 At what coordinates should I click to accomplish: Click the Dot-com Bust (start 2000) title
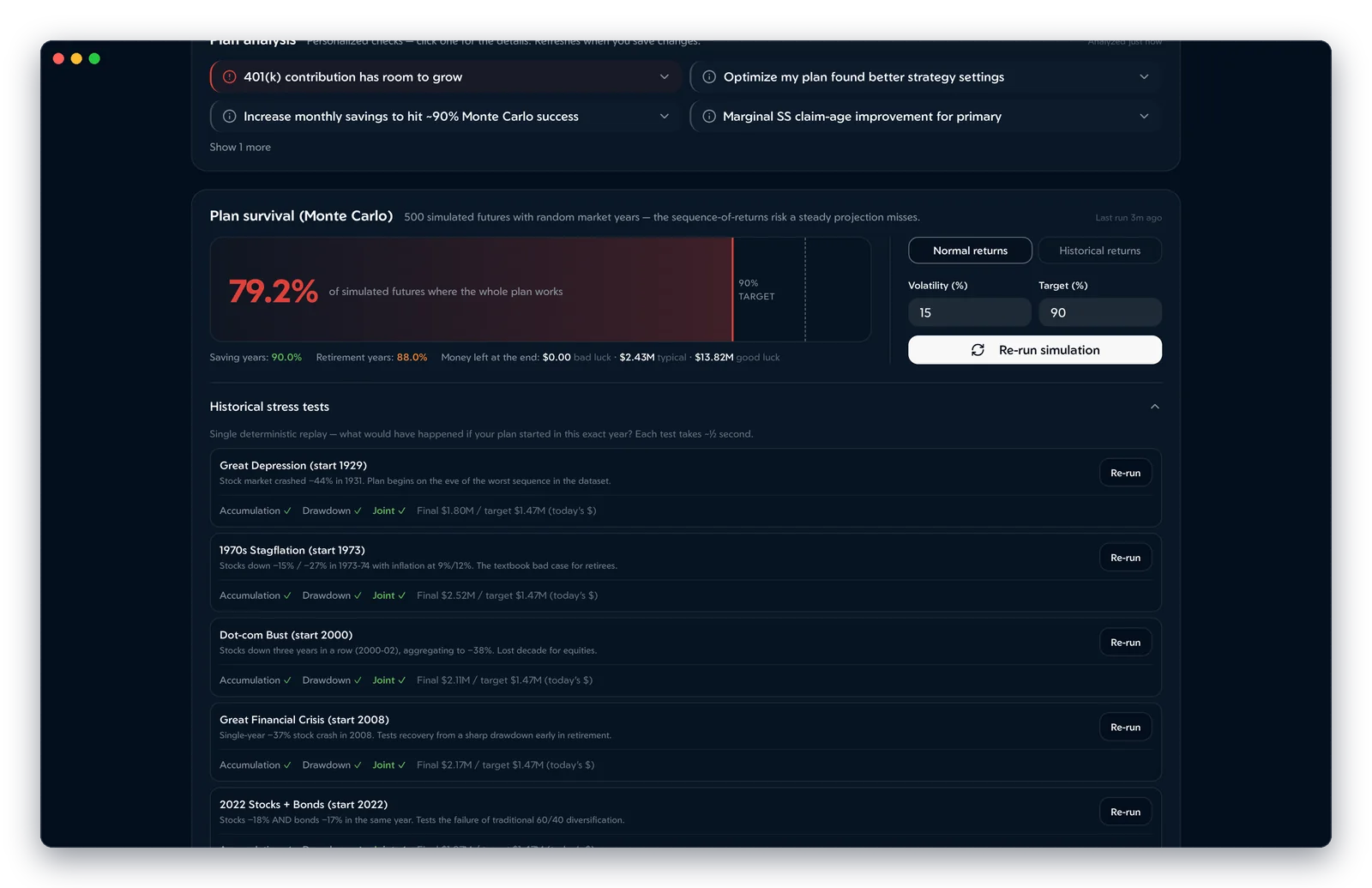286,636
